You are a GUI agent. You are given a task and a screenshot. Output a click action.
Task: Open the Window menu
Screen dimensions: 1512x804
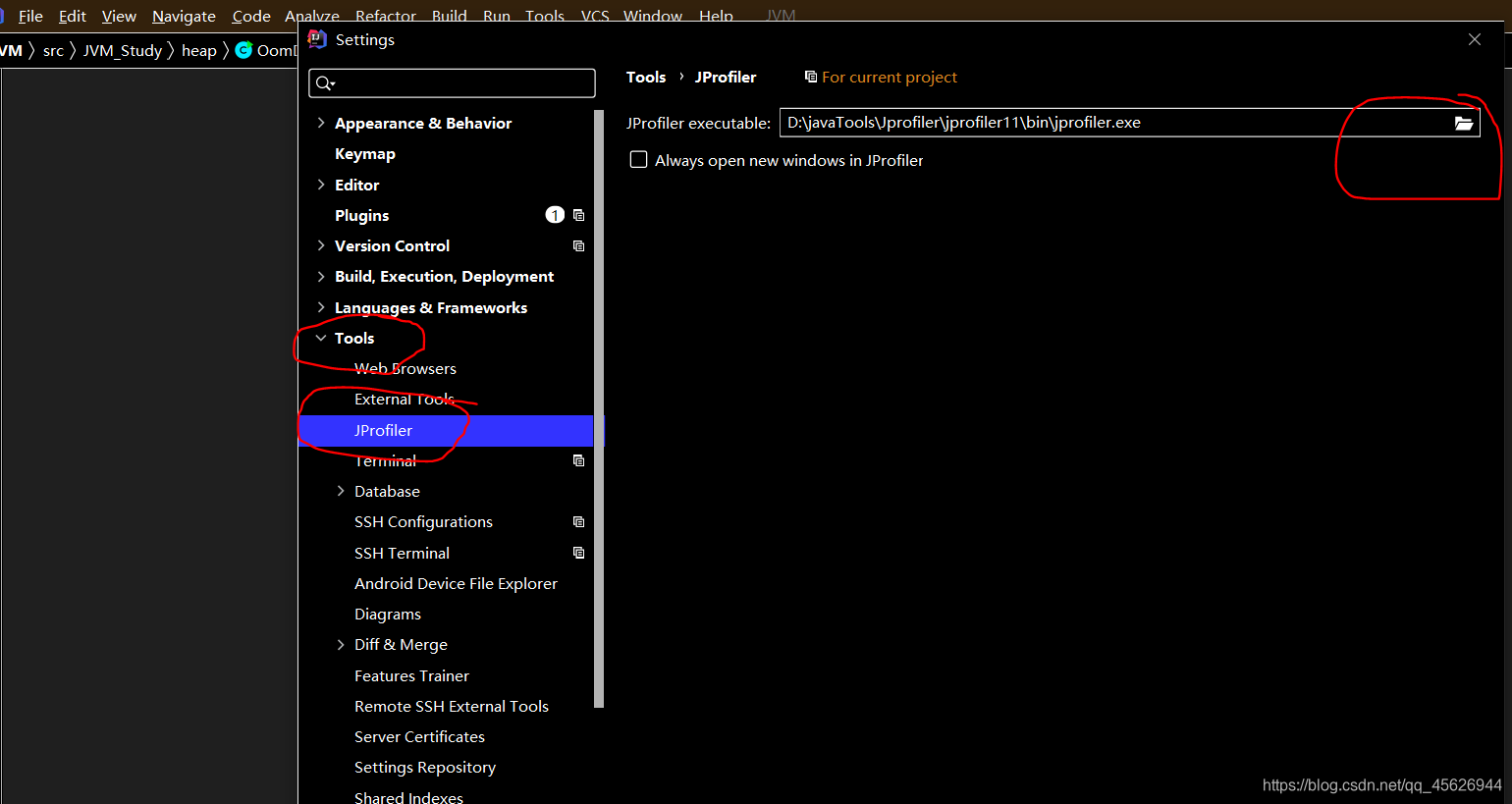coord(653,16)
